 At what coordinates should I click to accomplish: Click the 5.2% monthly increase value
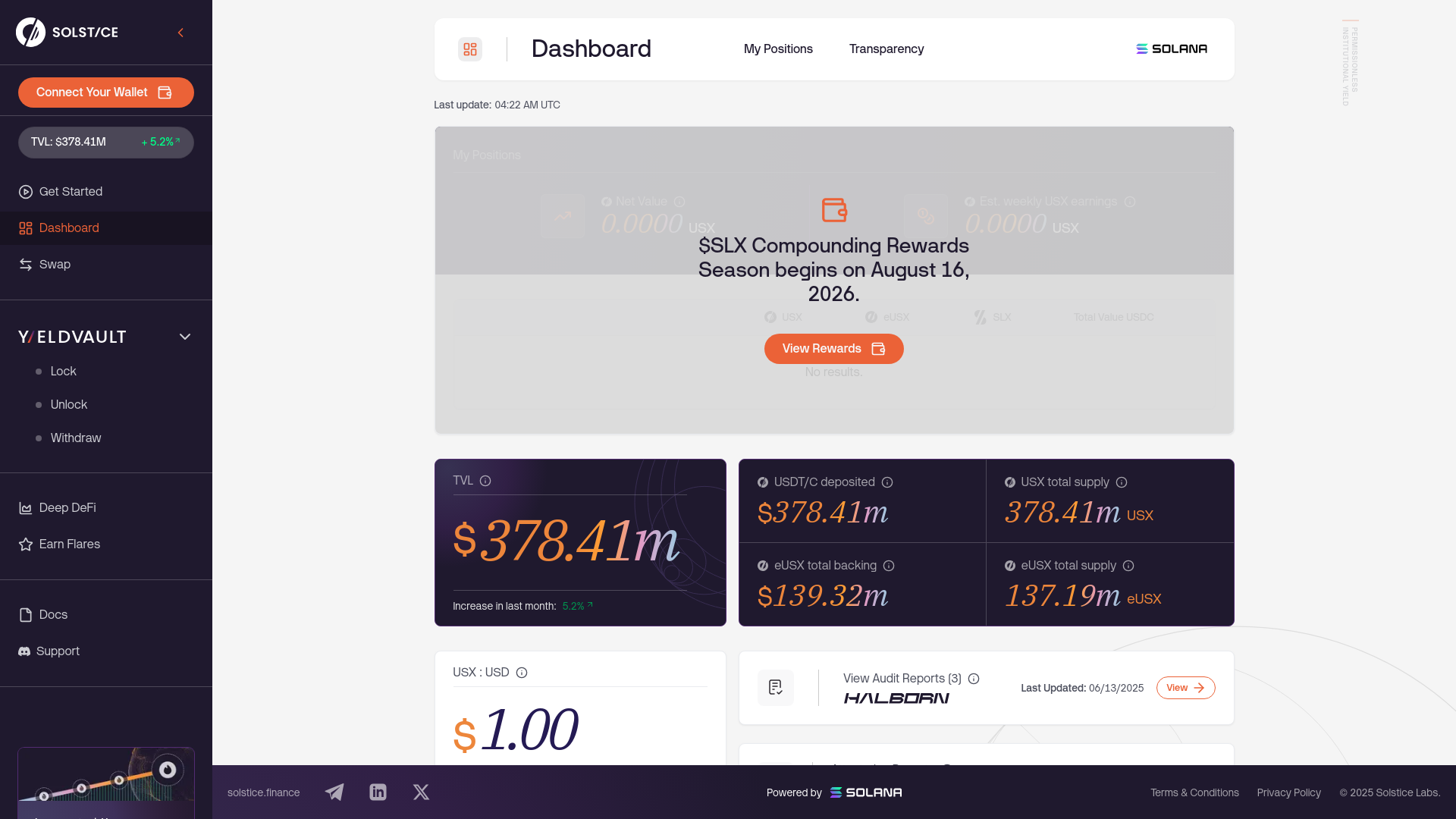(578, 606)
